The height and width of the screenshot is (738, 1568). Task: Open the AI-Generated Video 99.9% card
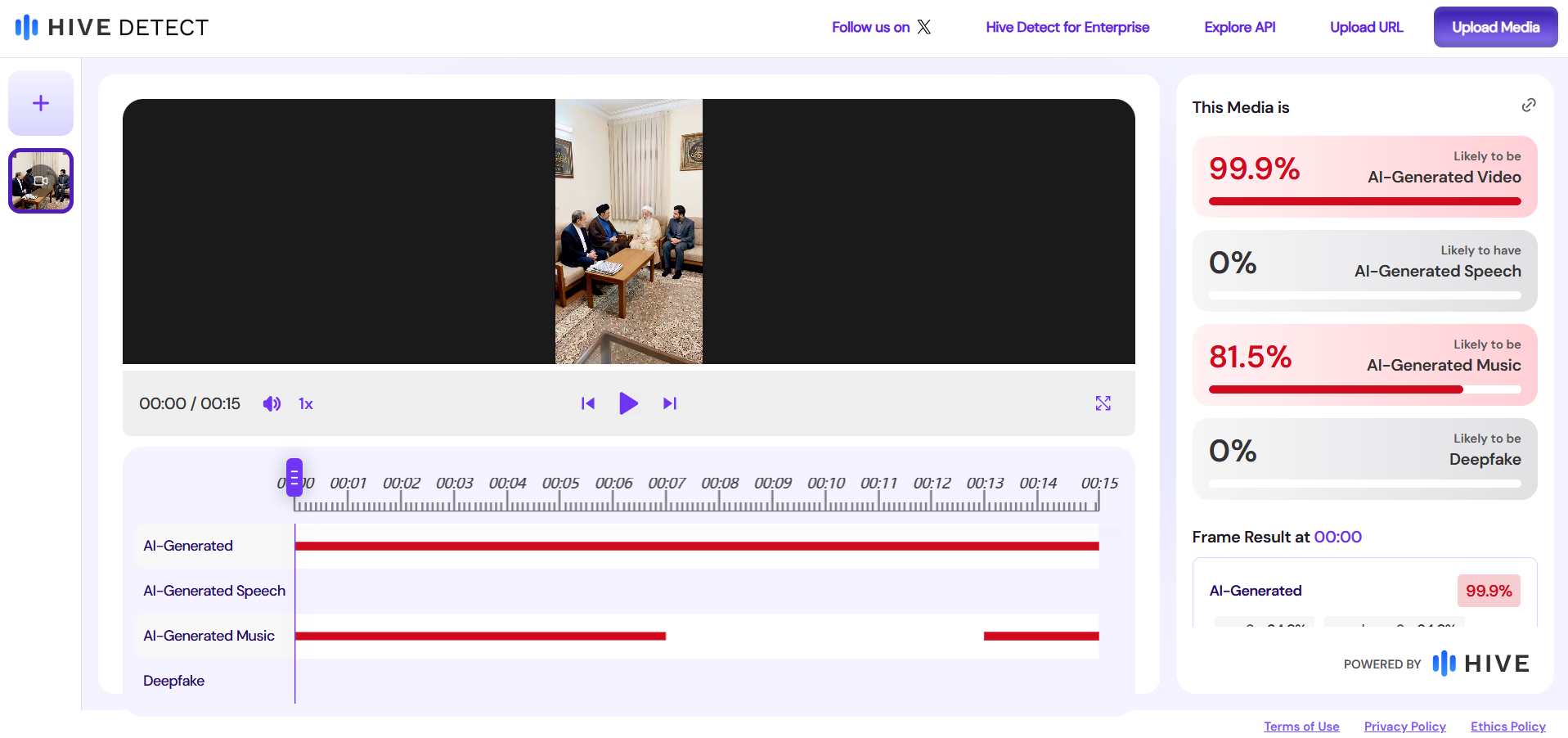1365,177
